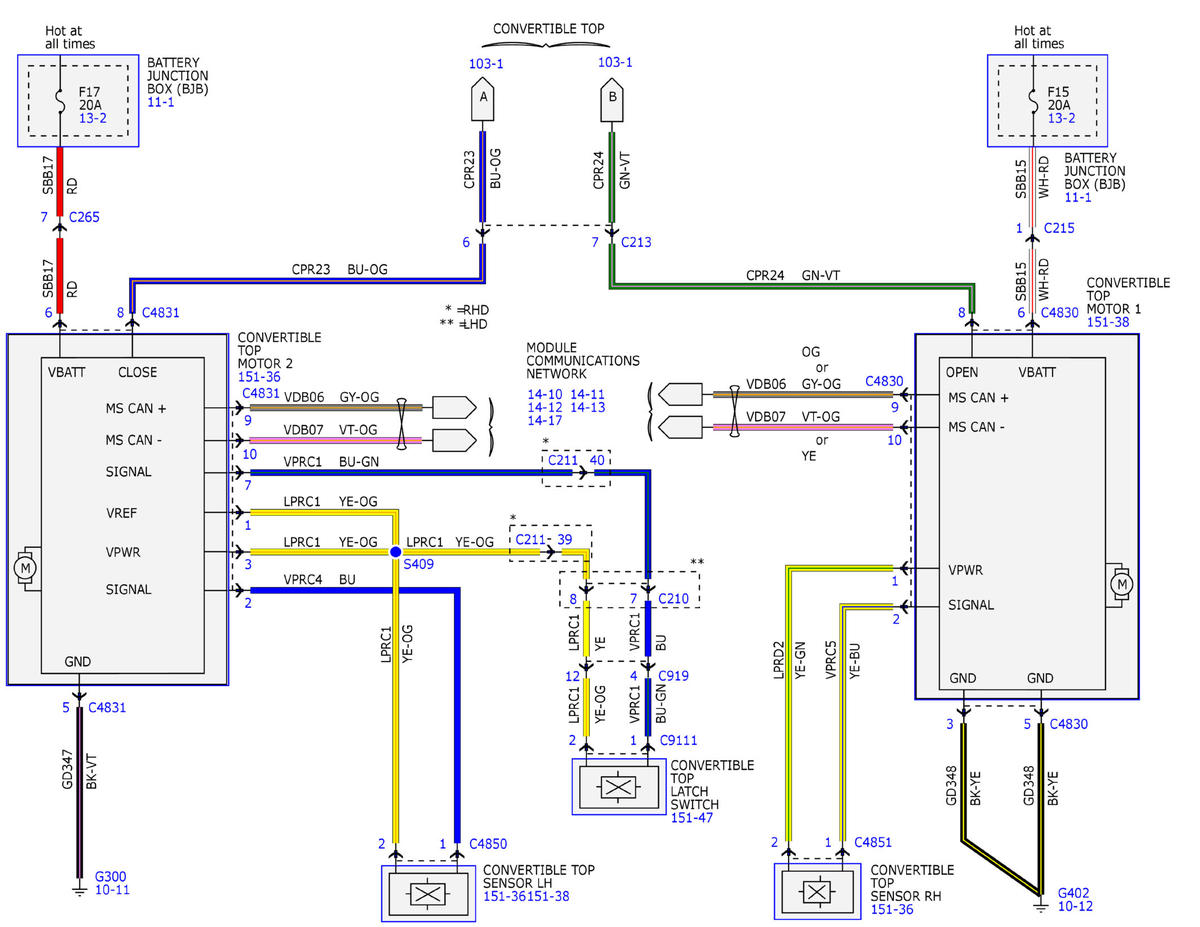
Task: Go to network page 14-12
Action: point(545,408)
